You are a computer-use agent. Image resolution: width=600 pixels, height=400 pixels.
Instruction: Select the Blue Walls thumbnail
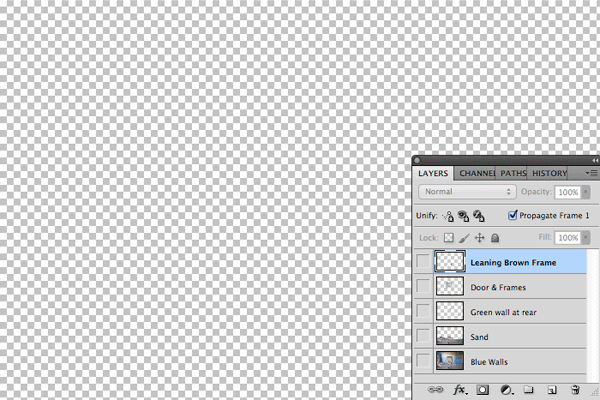pos(450,361)
